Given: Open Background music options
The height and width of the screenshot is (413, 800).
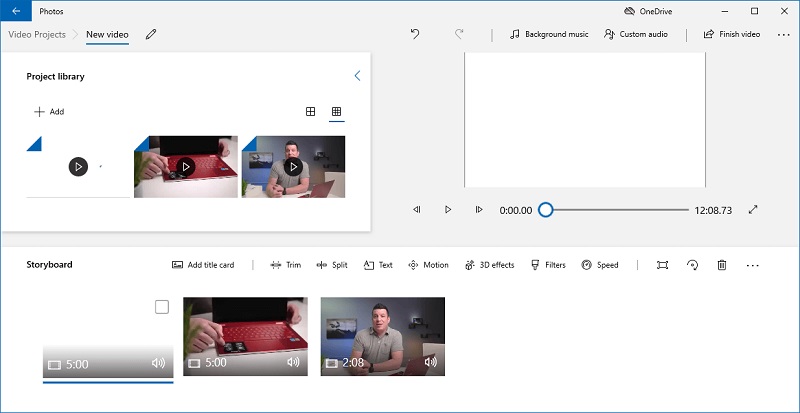Looking at the screenshot, I should pos(549,34).
